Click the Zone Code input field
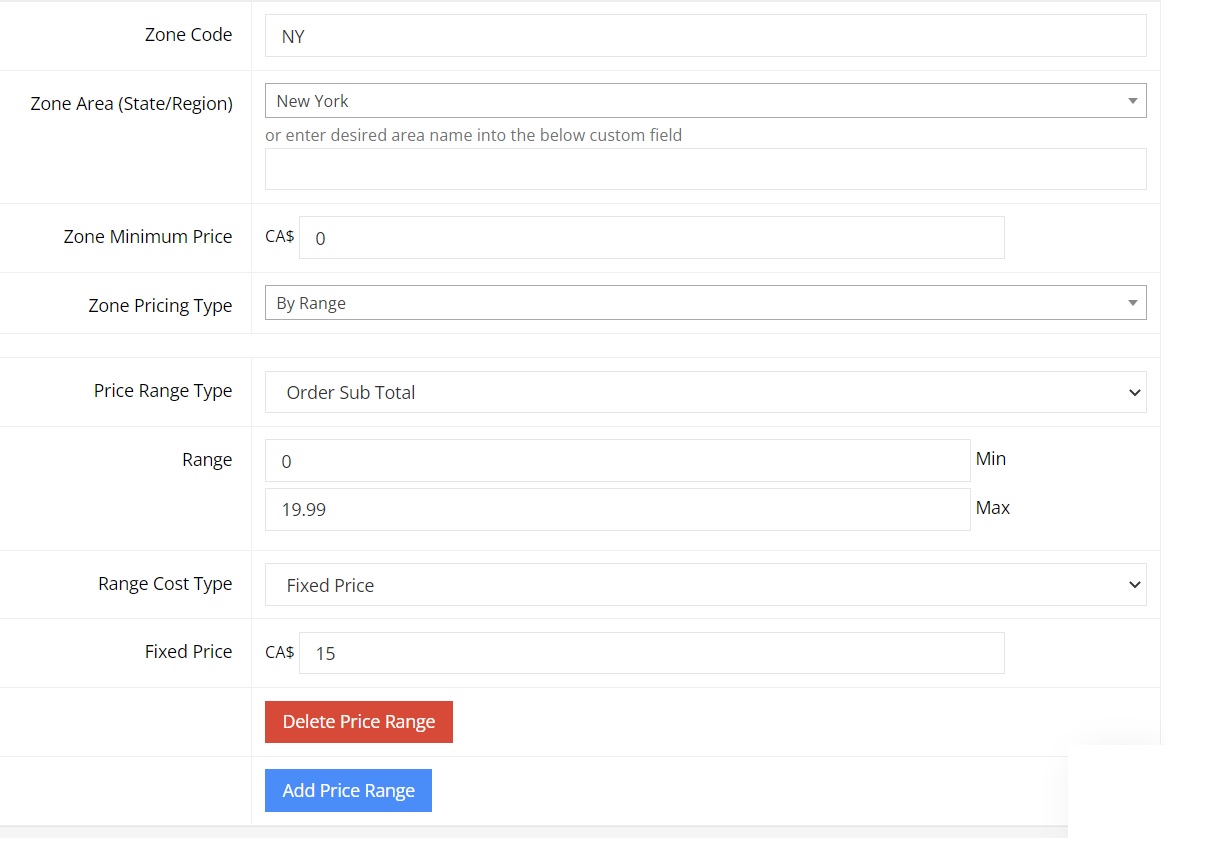The height and width of the screenshot is (845, 1212). (705, 36)
